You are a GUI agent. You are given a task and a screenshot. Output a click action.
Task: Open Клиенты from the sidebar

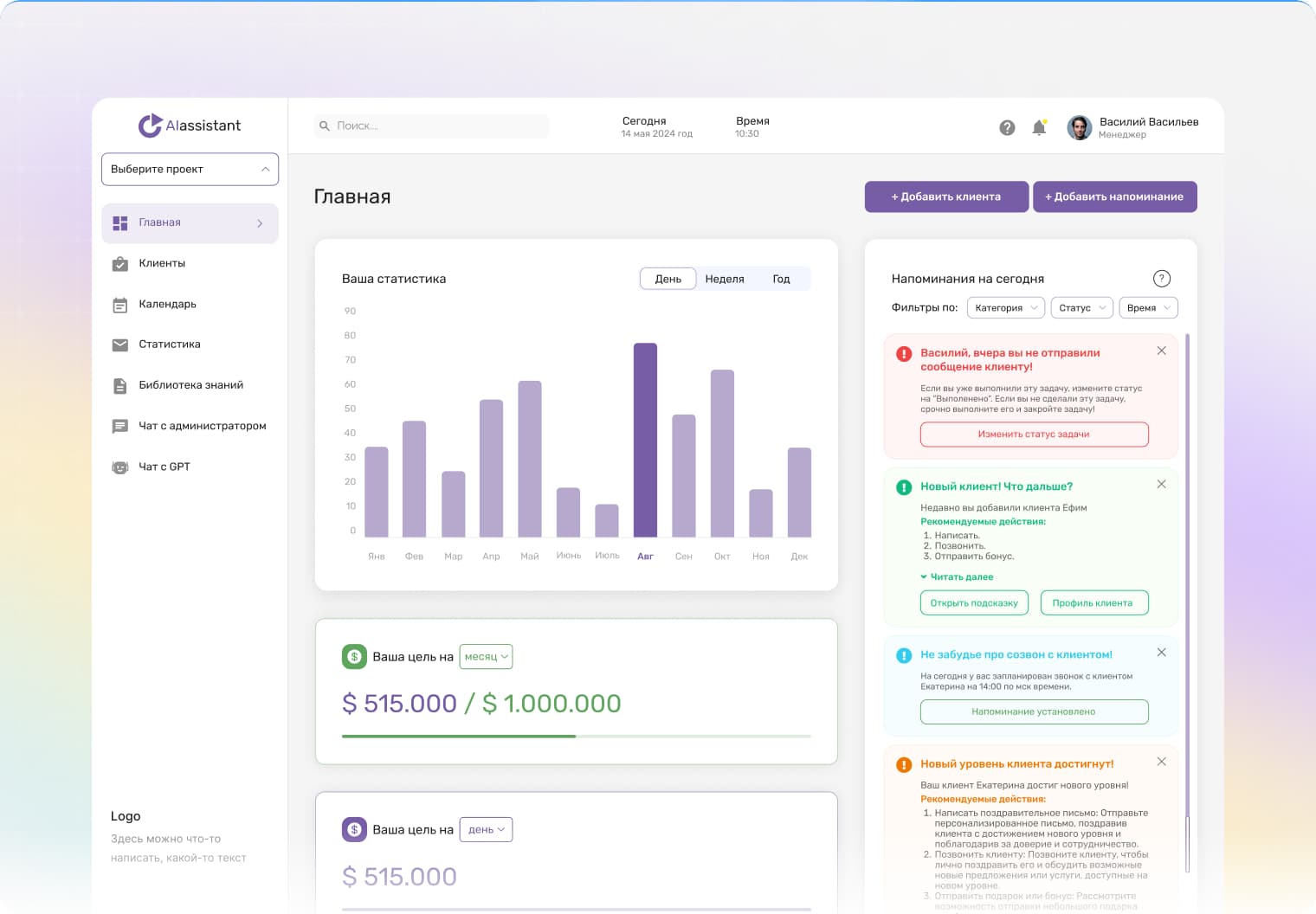coord(162,263)
